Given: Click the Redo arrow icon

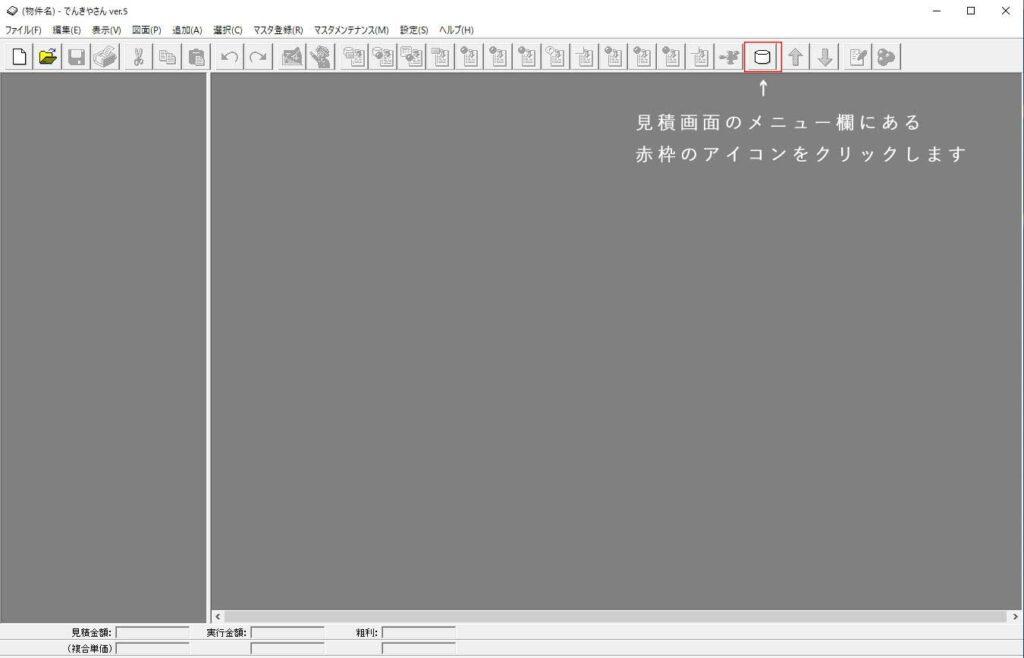Looking at the screenshot, I should 258,57.
